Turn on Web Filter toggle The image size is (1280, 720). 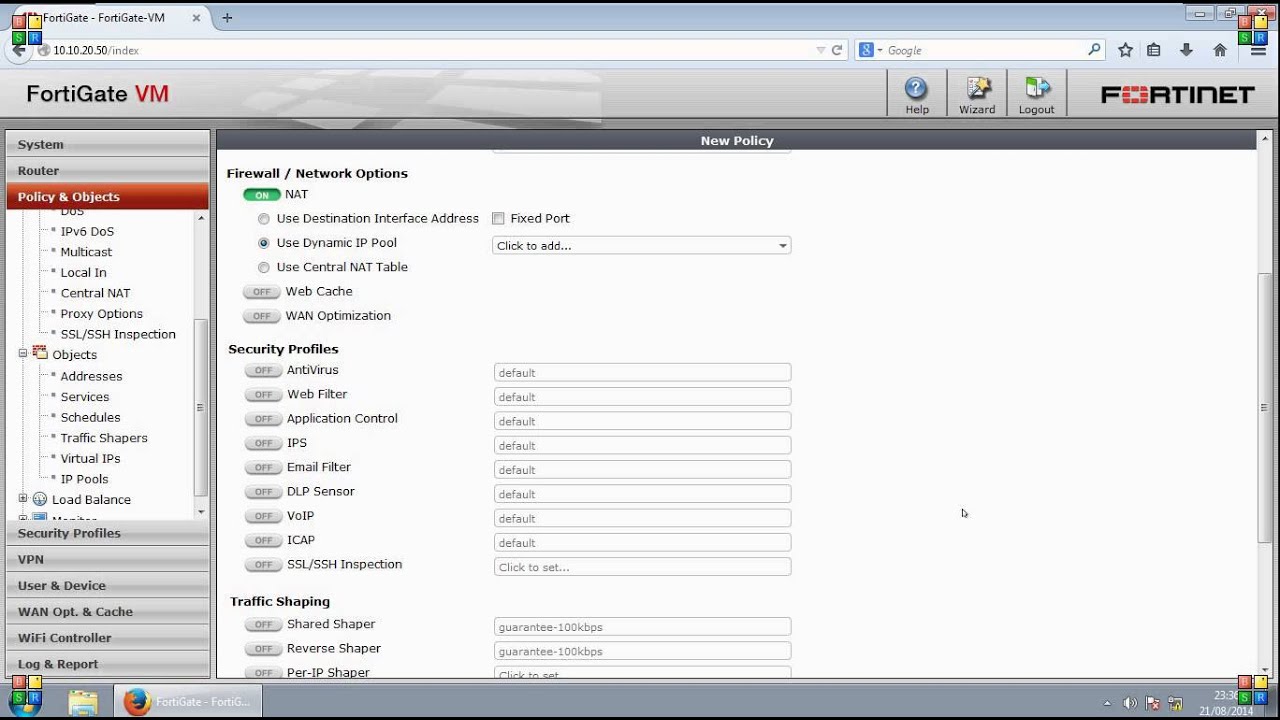click(263, 395)
